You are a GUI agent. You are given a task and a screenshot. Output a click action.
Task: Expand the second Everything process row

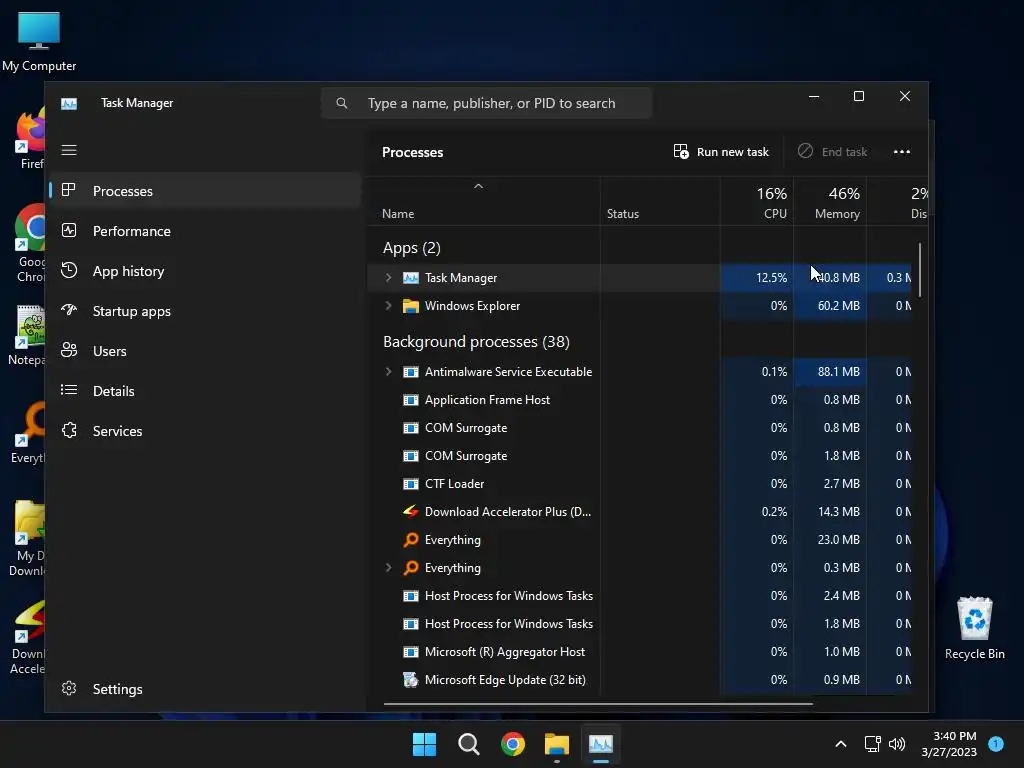389,568
